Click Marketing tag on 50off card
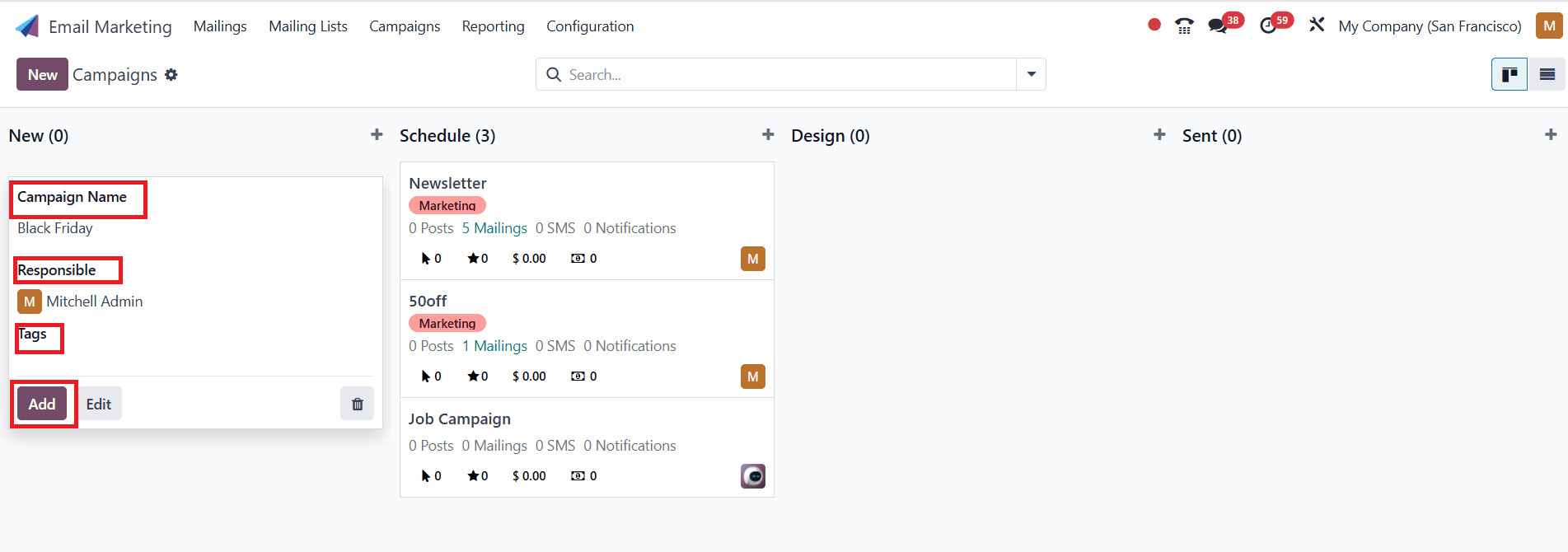This screenshot has height=552, width=1568. tap(447, 323)
